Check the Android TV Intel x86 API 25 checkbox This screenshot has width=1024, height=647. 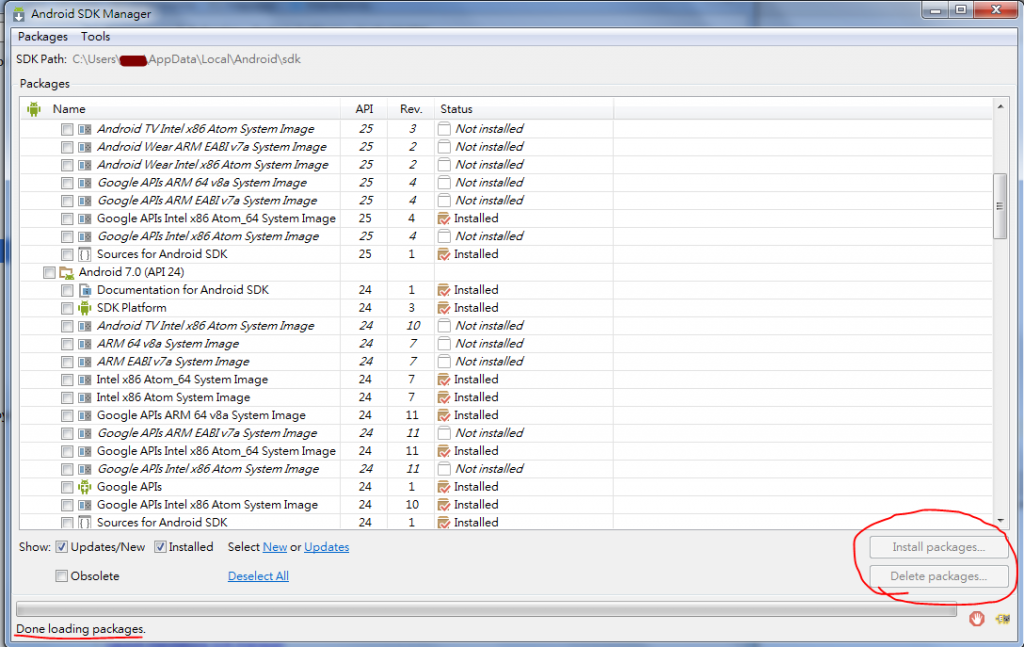pos(67,129)
